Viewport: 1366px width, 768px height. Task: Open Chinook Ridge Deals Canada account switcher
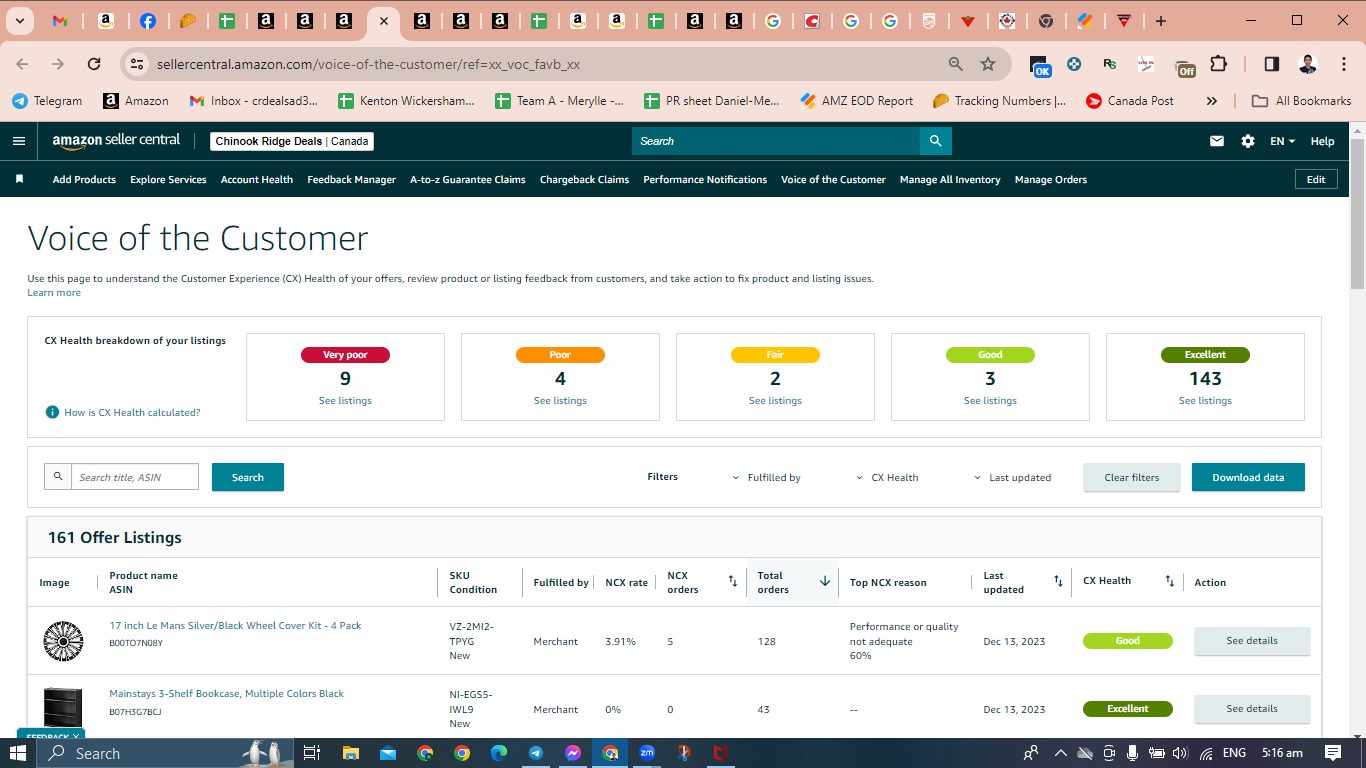292,141
